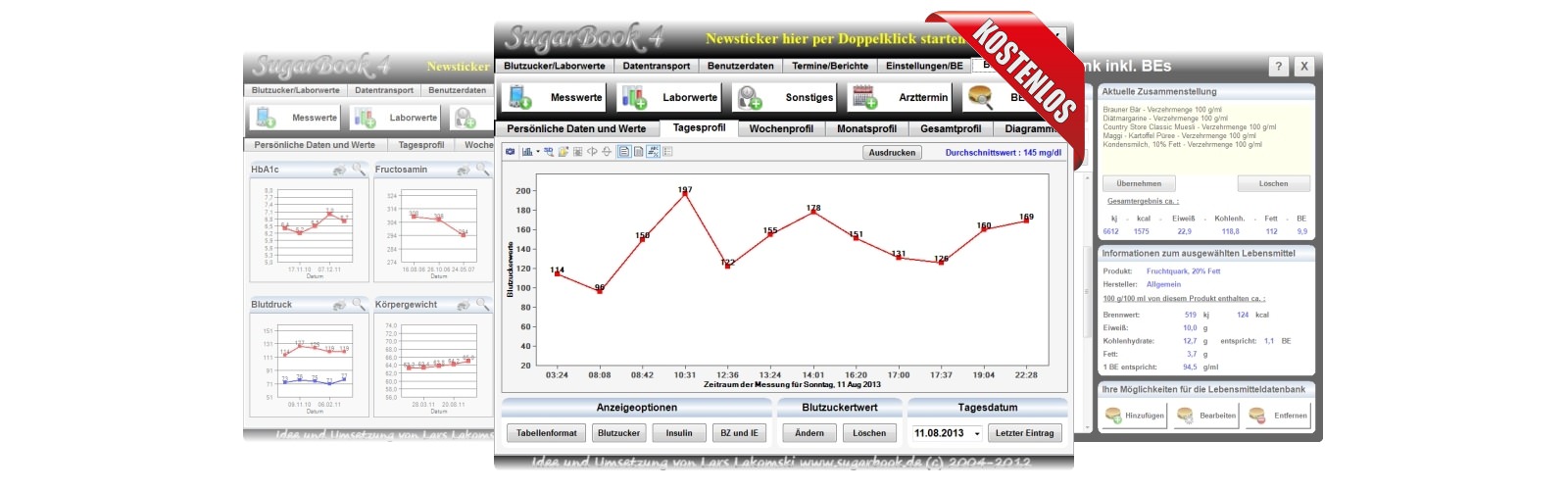Viewport: 1568px width, 490px height.
Task: Click the 197 peak data point
Action: point(685,194)
